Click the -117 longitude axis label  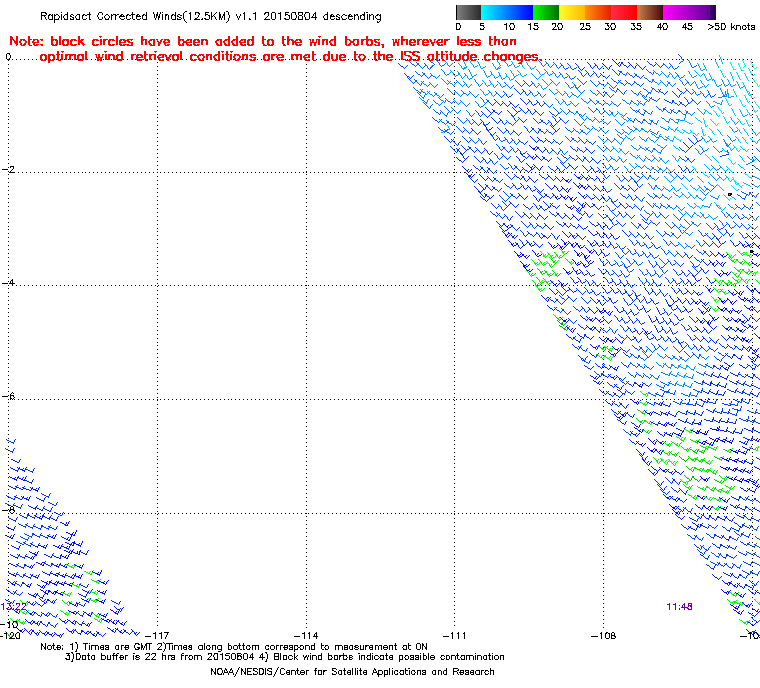157,635
